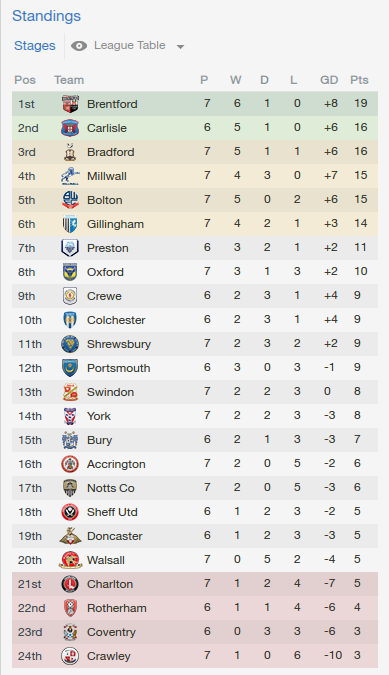Click the Walsall club badge icon
The height and width of the screenshot is (675, 389).
70,560
